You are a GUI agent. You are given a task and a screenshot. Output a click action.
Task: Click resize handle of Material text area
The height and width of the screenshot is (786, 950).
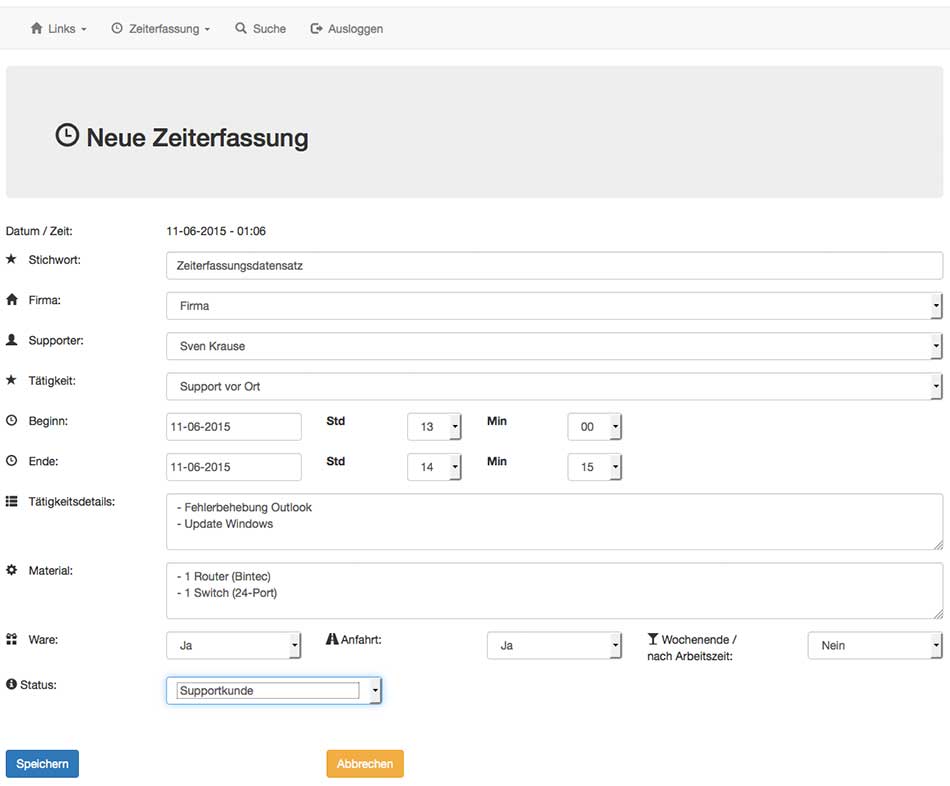tap(938, 614)
